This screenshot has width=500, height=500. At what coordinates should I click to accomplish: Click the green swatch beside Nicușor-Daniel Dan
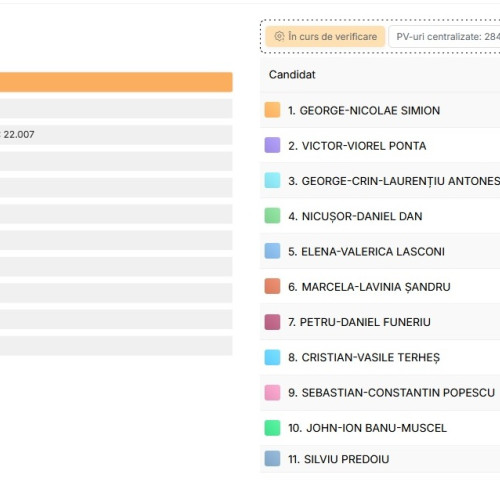tap(272, 216)
